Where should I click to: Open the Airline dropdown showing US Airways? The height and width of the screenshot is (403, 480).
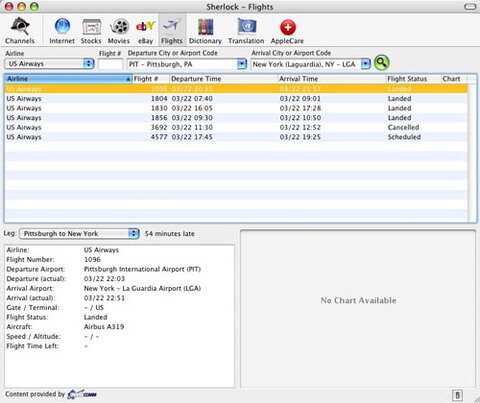49,64
